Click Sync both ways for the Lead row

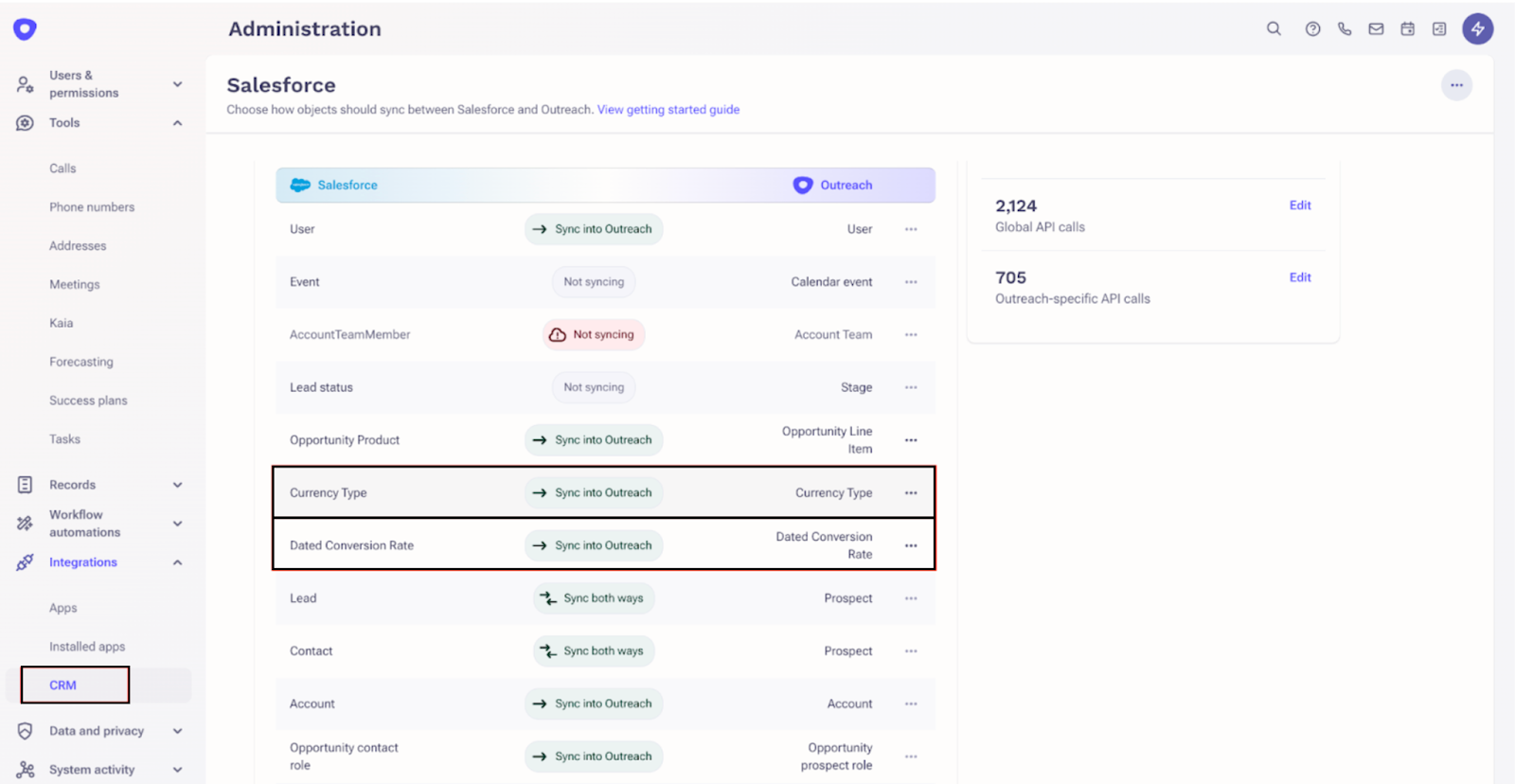coord(594,598)
